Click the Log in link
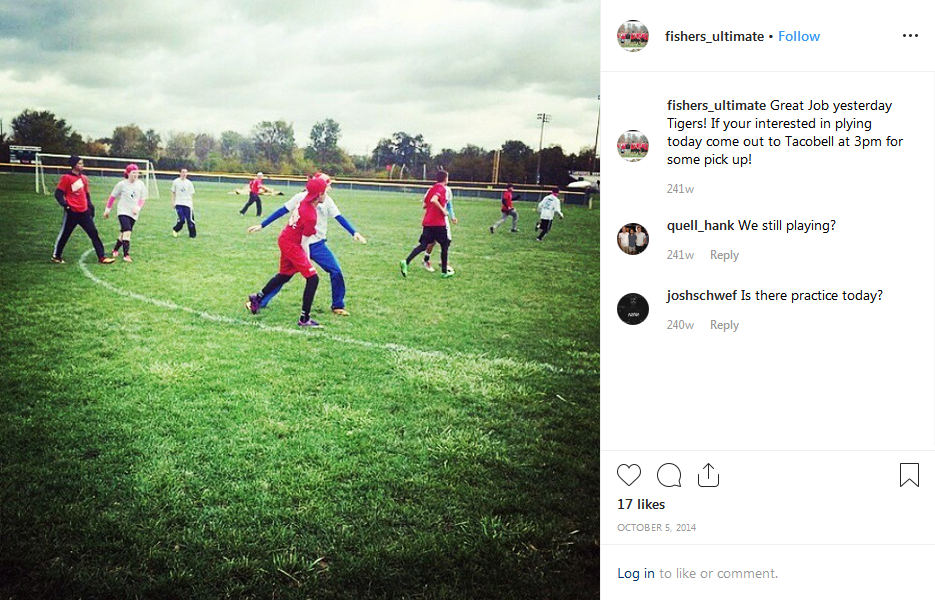Viewport: 935px width, 600px height. pyautogui.click(x=636, y=573)
